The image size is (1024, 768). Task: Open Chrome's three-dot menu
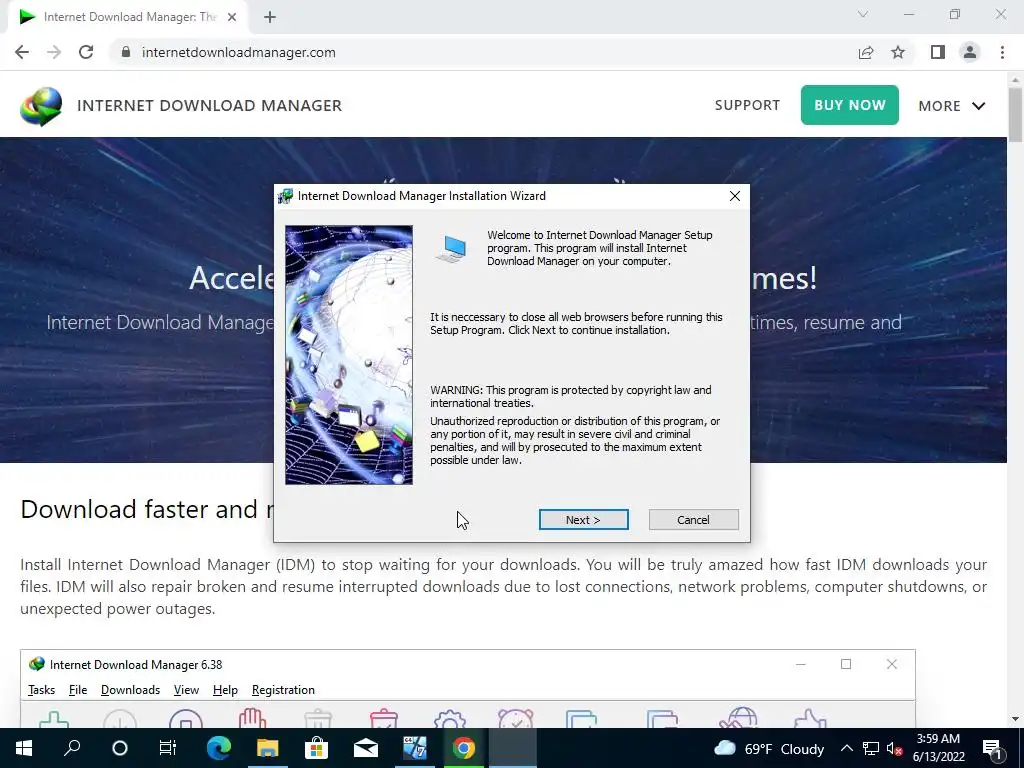click(x=1002, y=52)
